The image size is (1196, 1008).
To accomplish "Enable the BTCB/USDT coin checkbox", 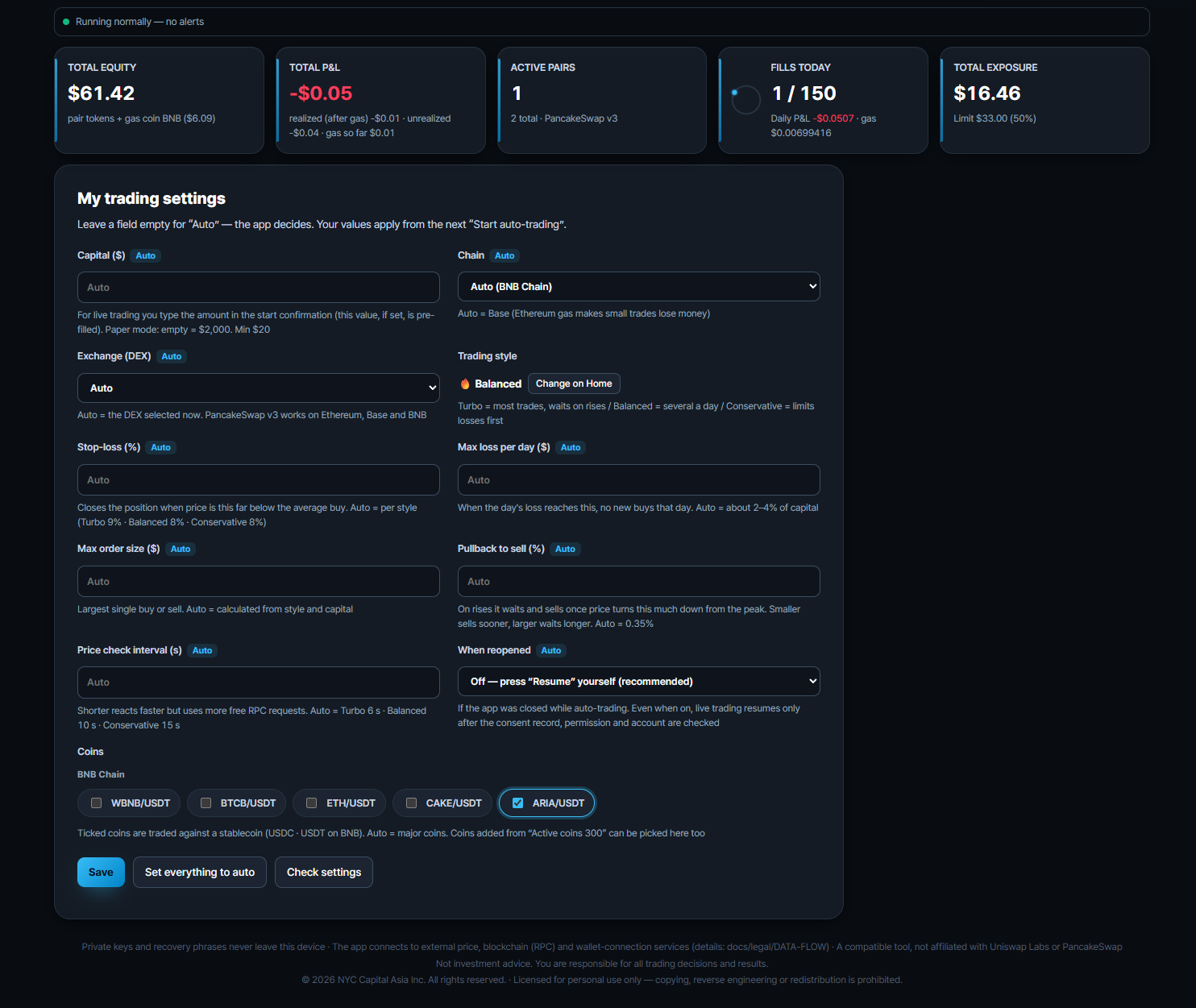I will pyautogui.click(x=206, y=803).
